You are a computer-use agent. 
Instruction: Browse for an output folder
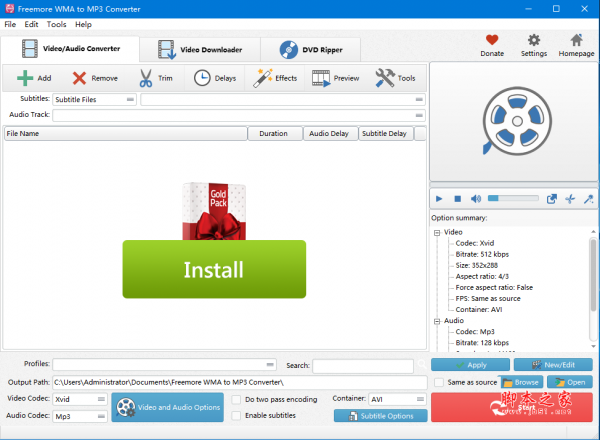(x=521, y=382)
